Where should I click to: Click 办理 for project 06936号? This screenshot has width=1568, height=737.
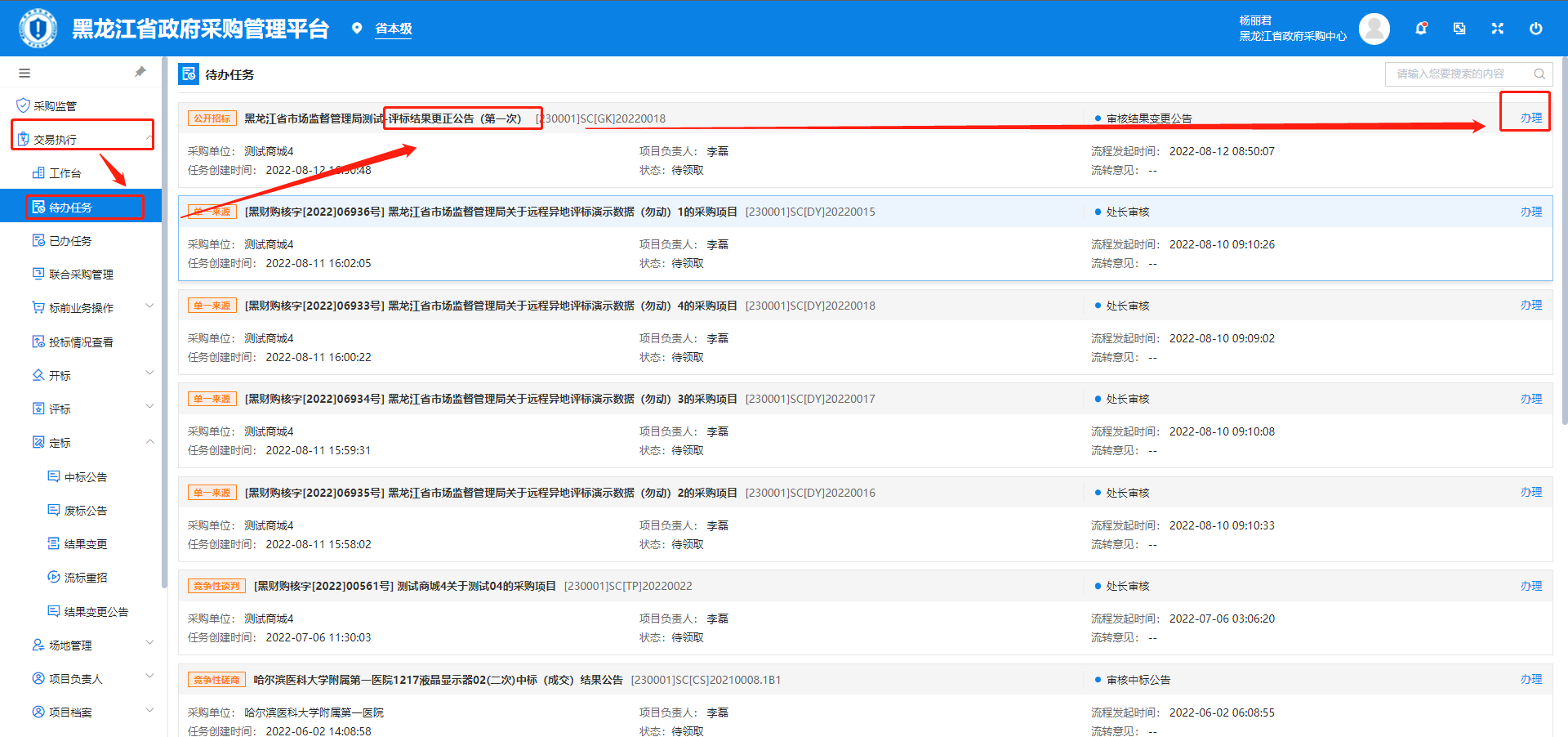[x=1531, y=212]
